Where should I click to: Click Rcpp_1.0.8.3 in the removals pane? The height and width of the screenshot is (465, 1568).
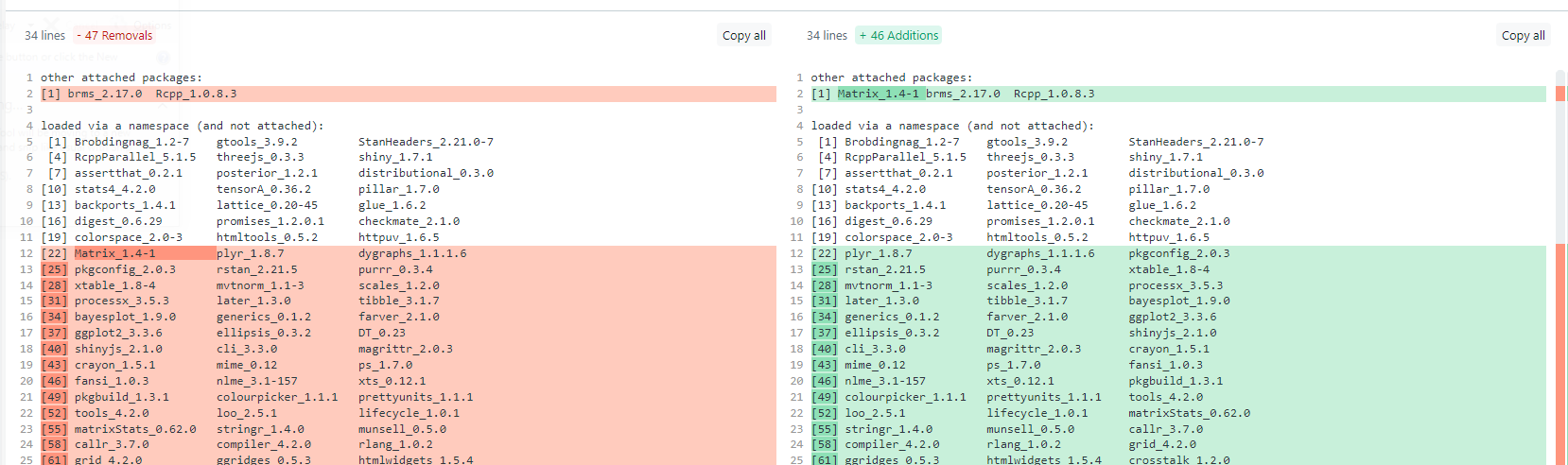(196, 94)
